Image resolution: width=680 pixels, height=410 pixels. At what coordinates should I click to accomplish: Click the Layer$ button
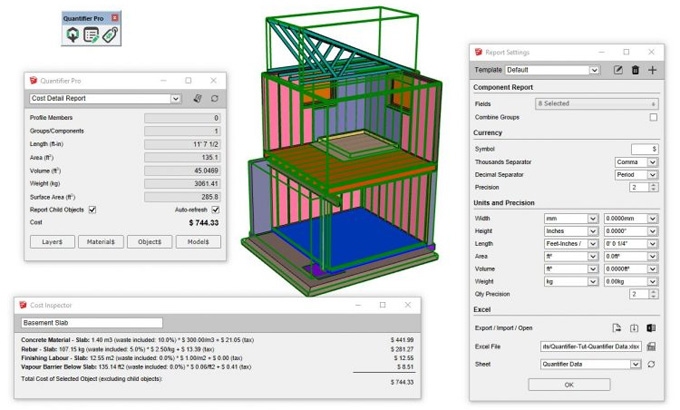point(52,242)
